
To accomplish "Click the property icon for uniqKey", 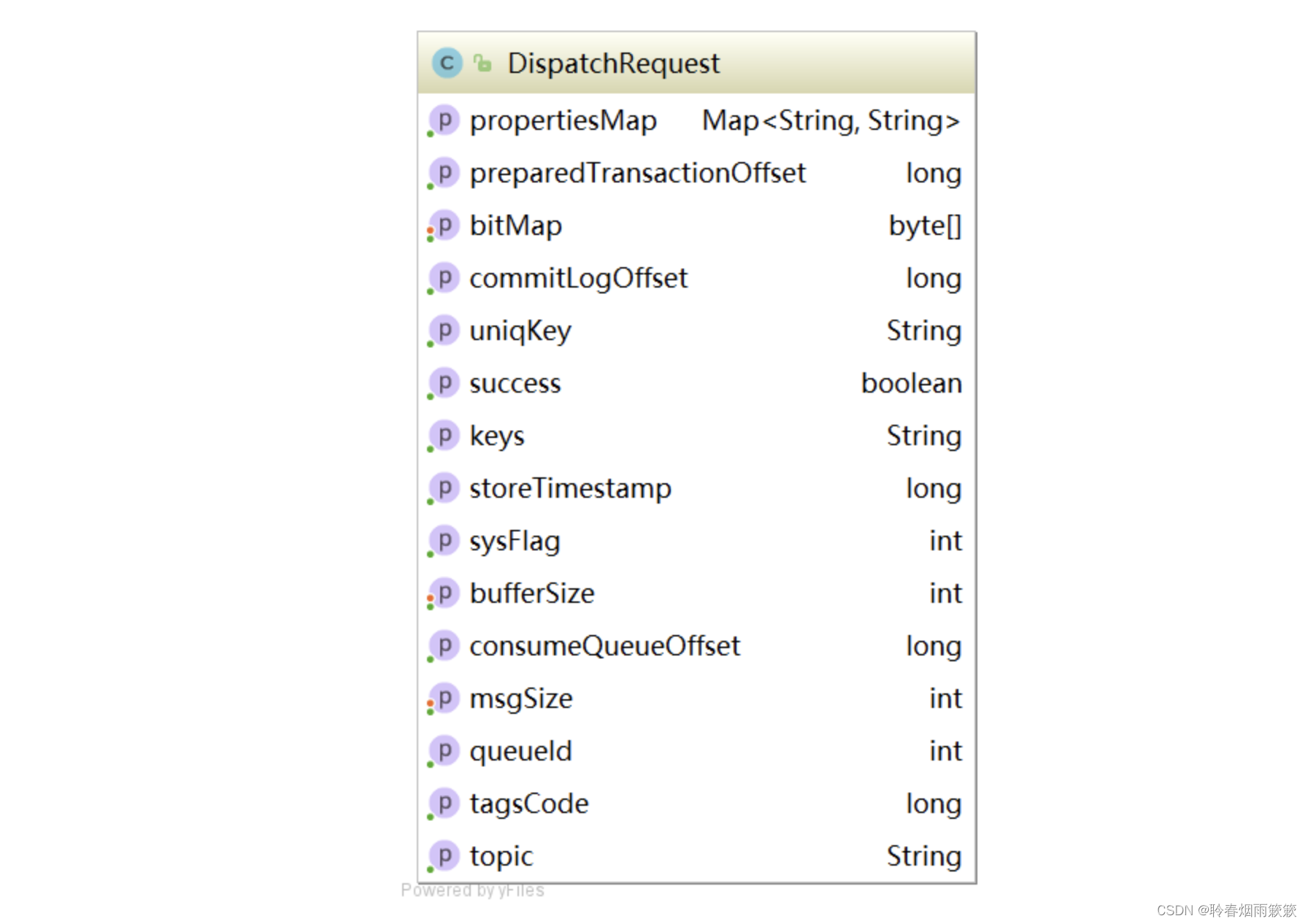I will 444,331.
